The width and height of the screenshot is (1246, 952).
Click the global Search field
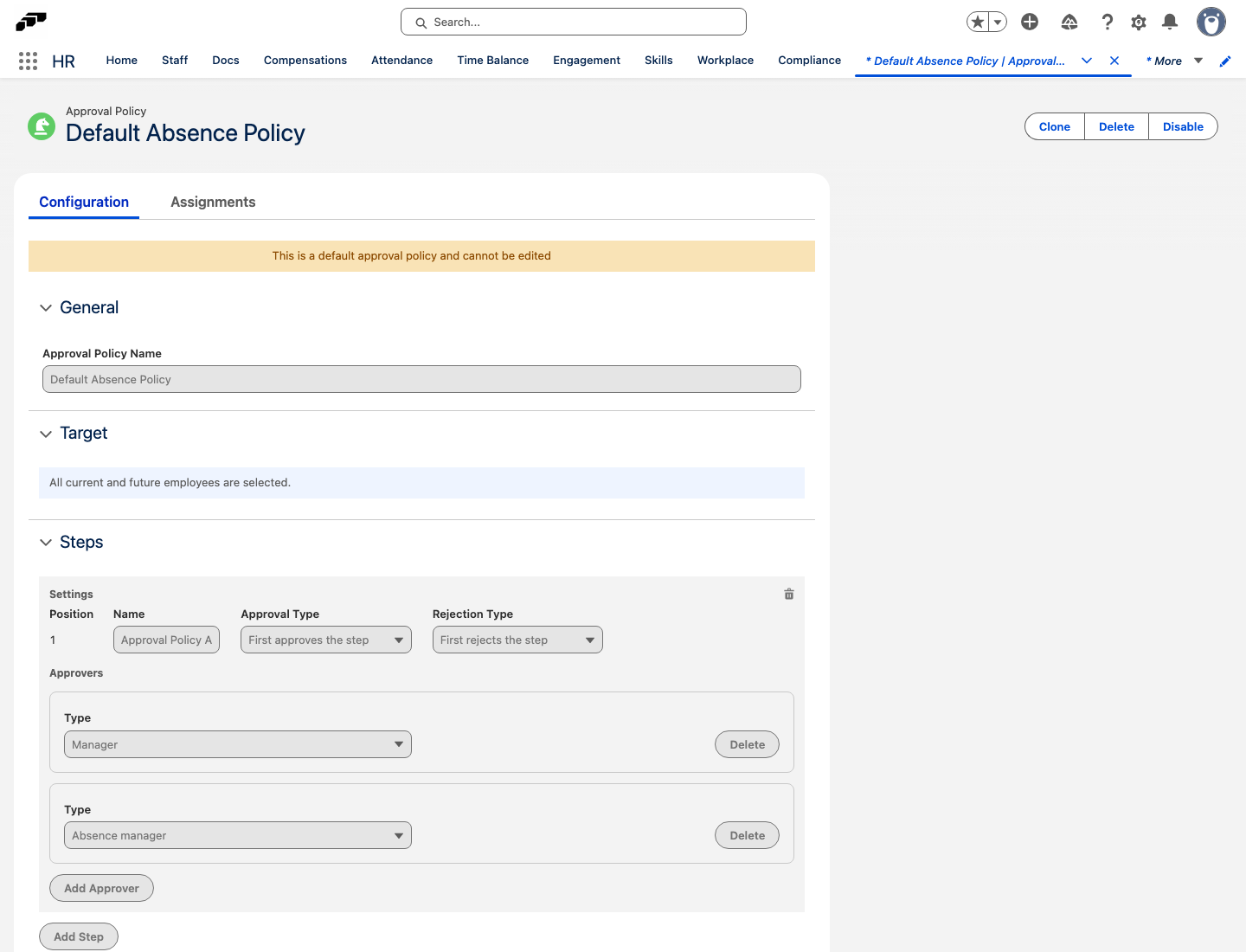[574, 22]
